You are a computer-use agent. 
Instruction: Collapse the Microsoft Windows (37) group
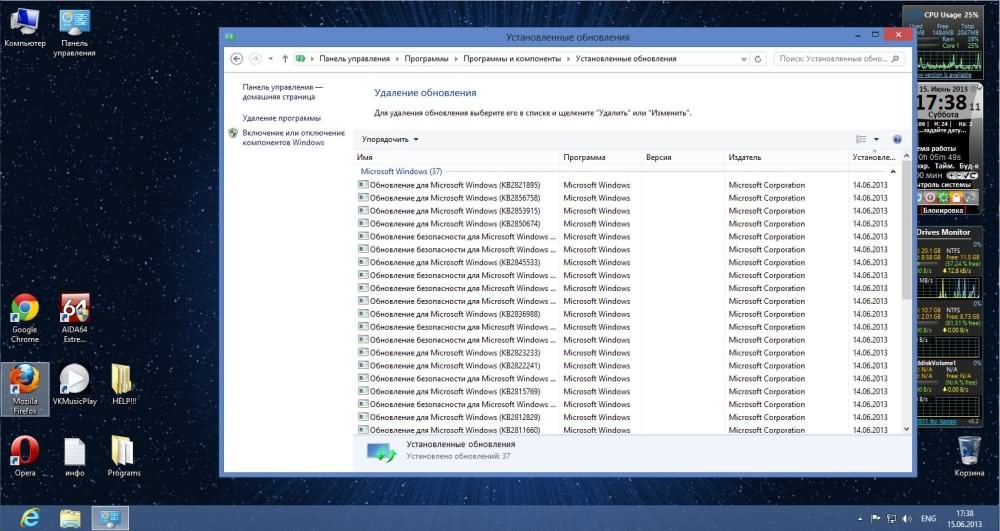[x=401, y=172]
